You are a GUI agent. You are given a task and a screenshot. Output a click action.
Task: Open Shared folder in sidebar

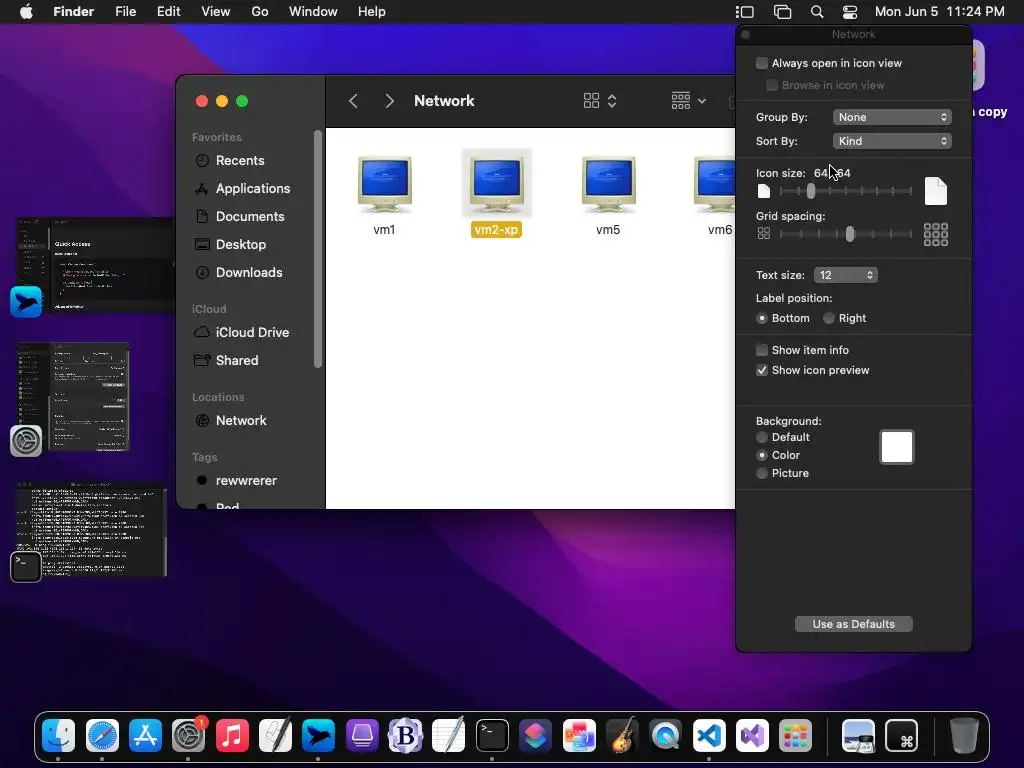point(236,360)
